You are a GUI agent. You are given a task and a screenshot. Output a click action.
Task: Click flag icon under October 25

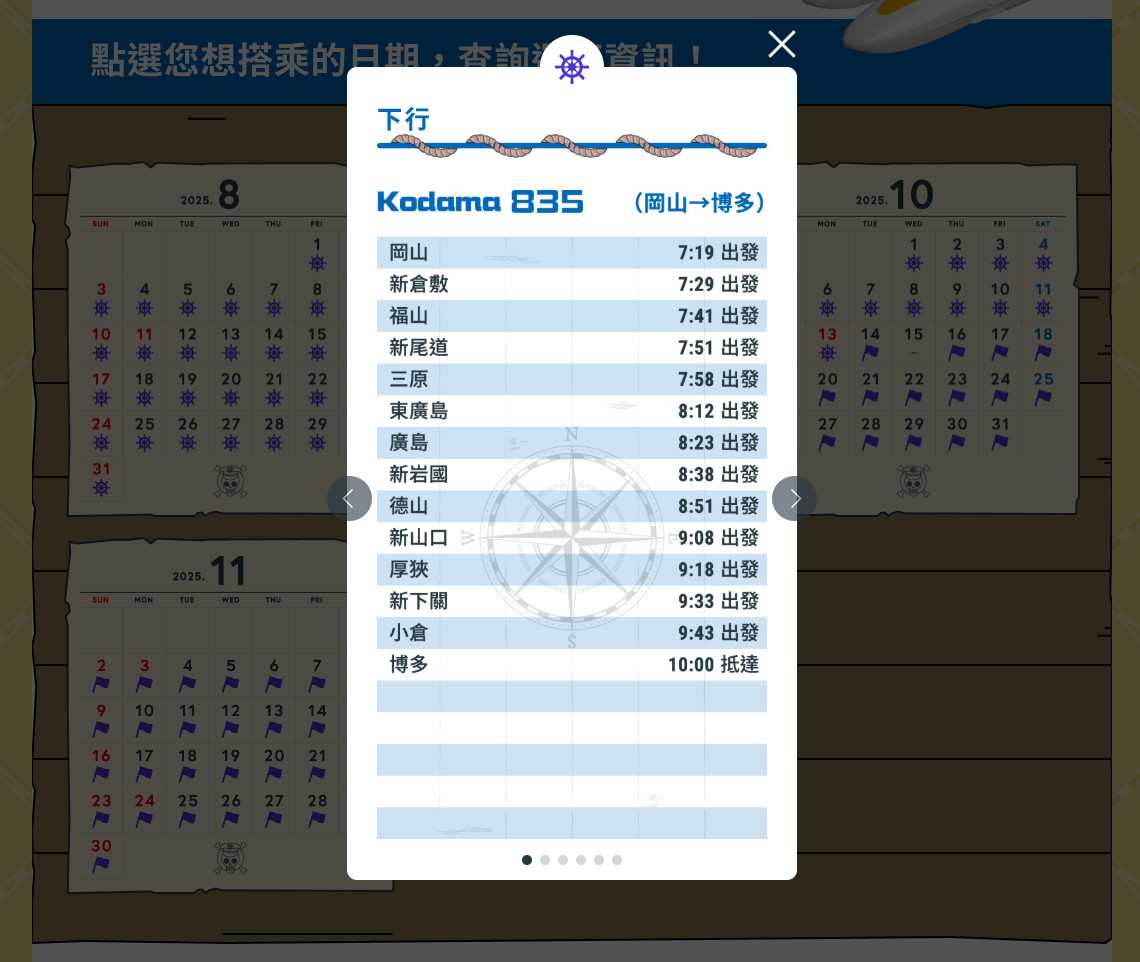click(x=1043, y=398)
